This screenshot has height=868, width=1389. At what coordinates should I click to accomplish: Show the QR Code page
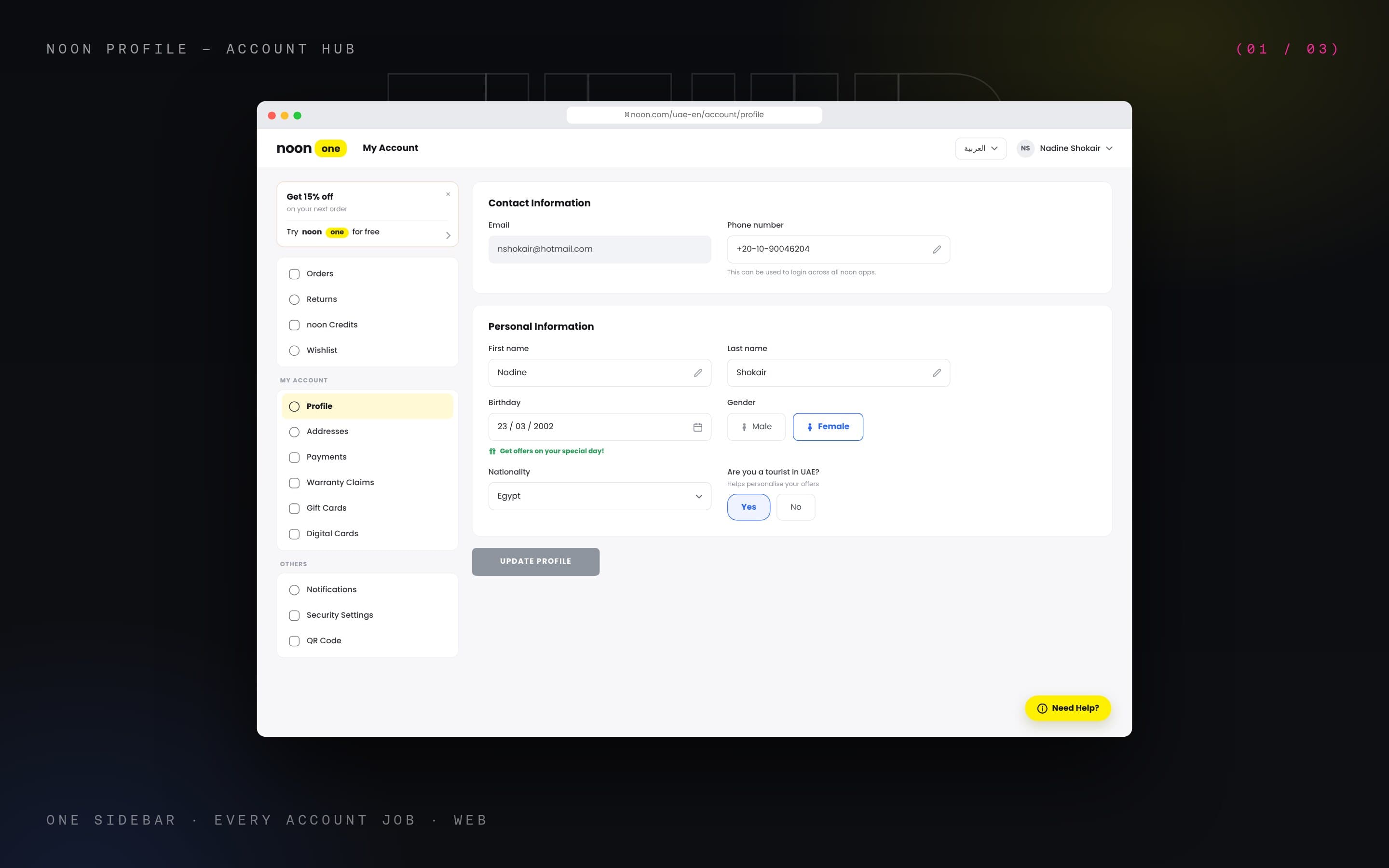point(368,641)
